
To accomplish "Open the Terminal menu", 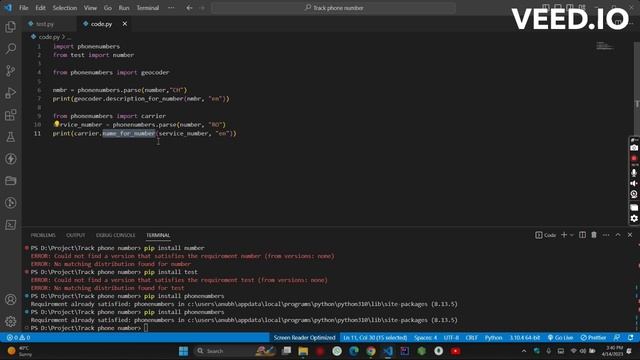I will (x=147, y=8).
